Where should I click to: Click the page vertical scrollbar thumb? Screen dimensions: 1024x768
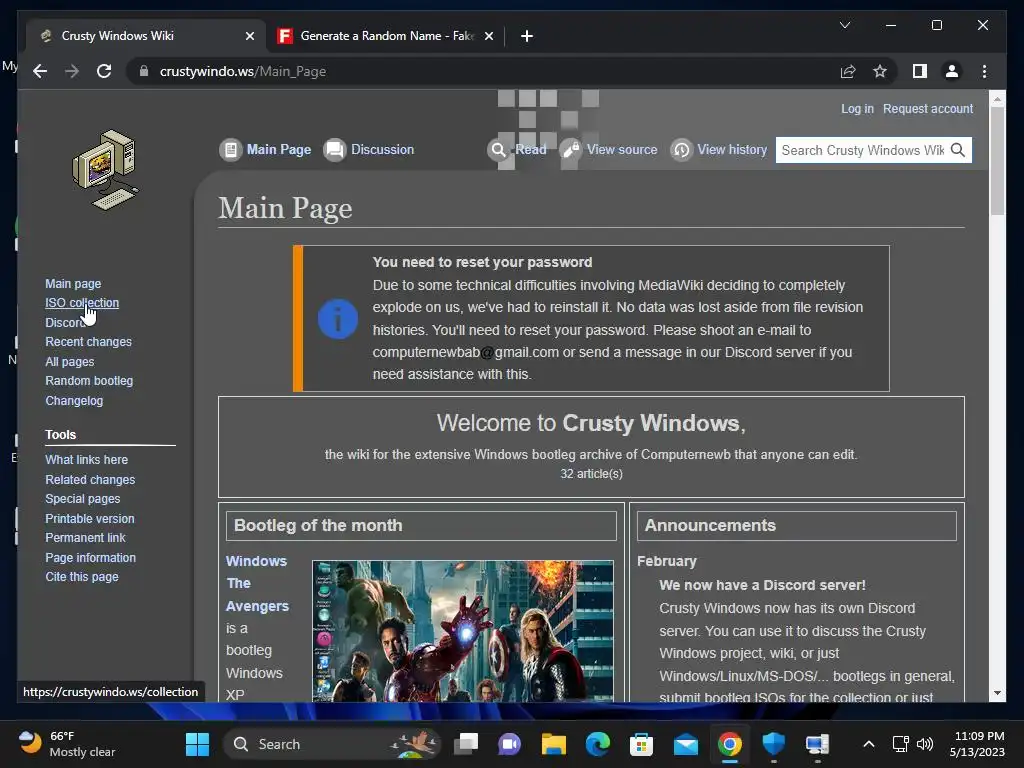997,161
